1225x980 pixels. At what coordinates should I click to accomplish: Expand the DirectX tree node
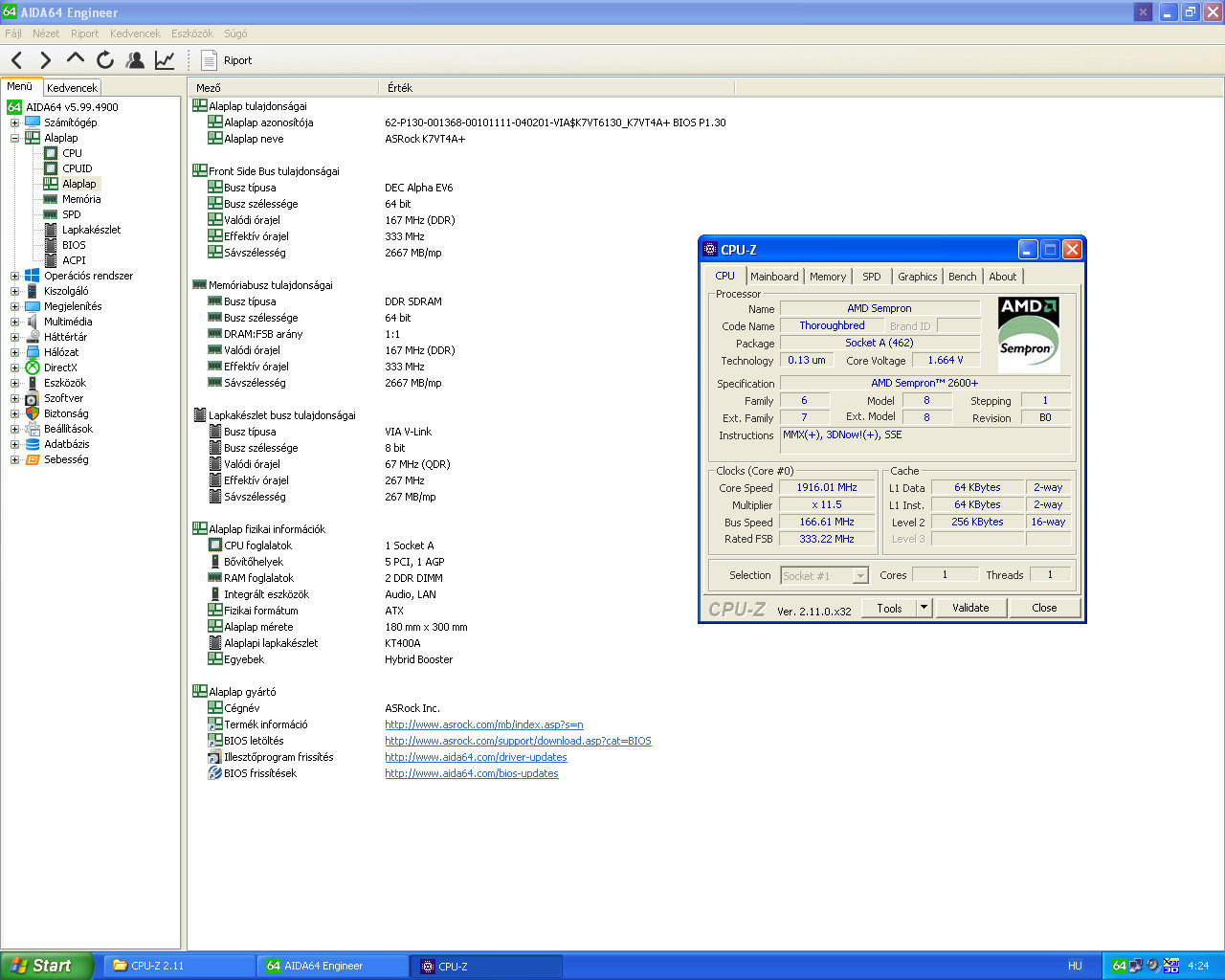14,367
